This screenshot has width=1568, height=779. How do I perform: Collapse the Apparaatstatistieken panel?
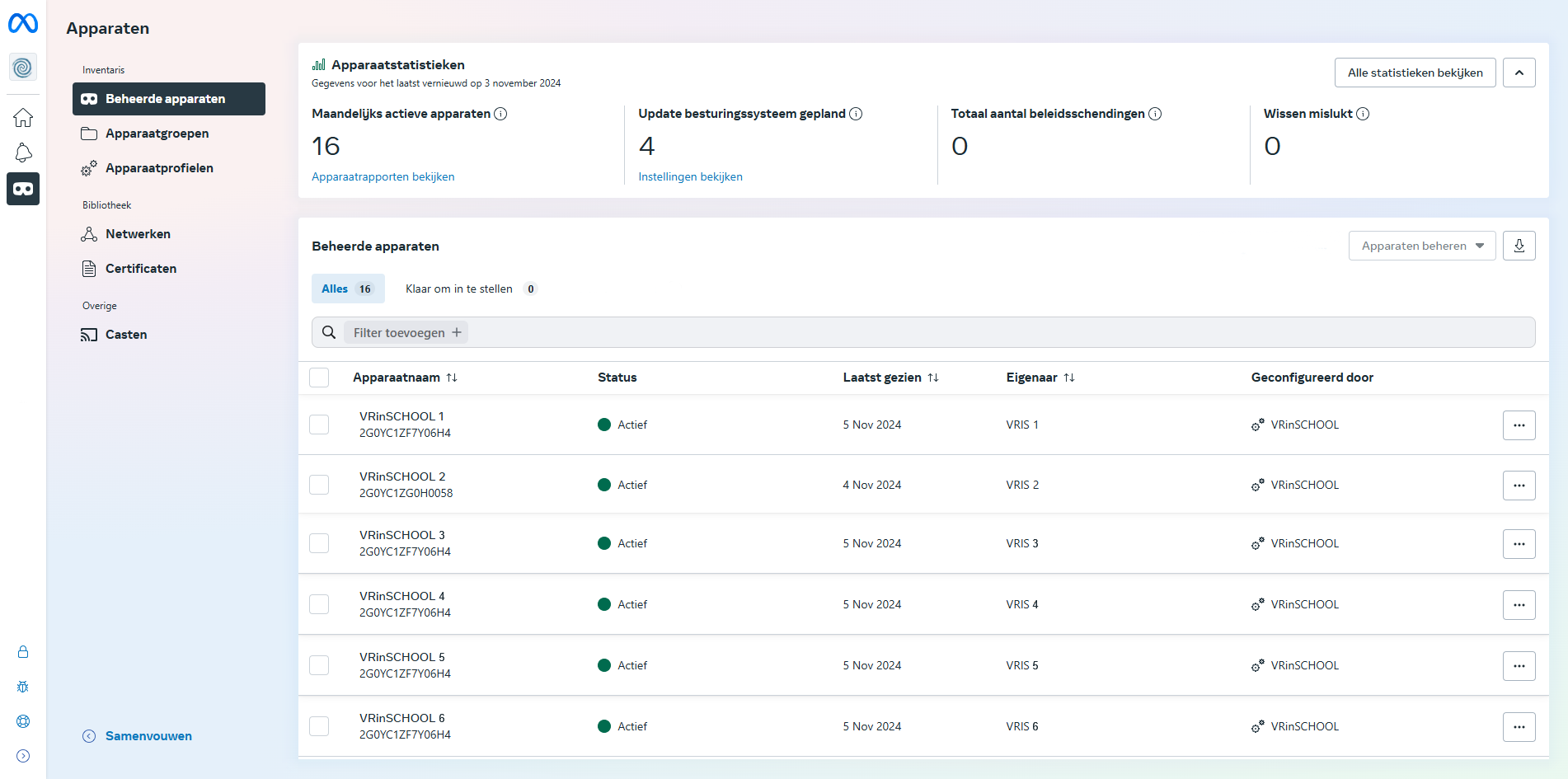(1519, 73)
